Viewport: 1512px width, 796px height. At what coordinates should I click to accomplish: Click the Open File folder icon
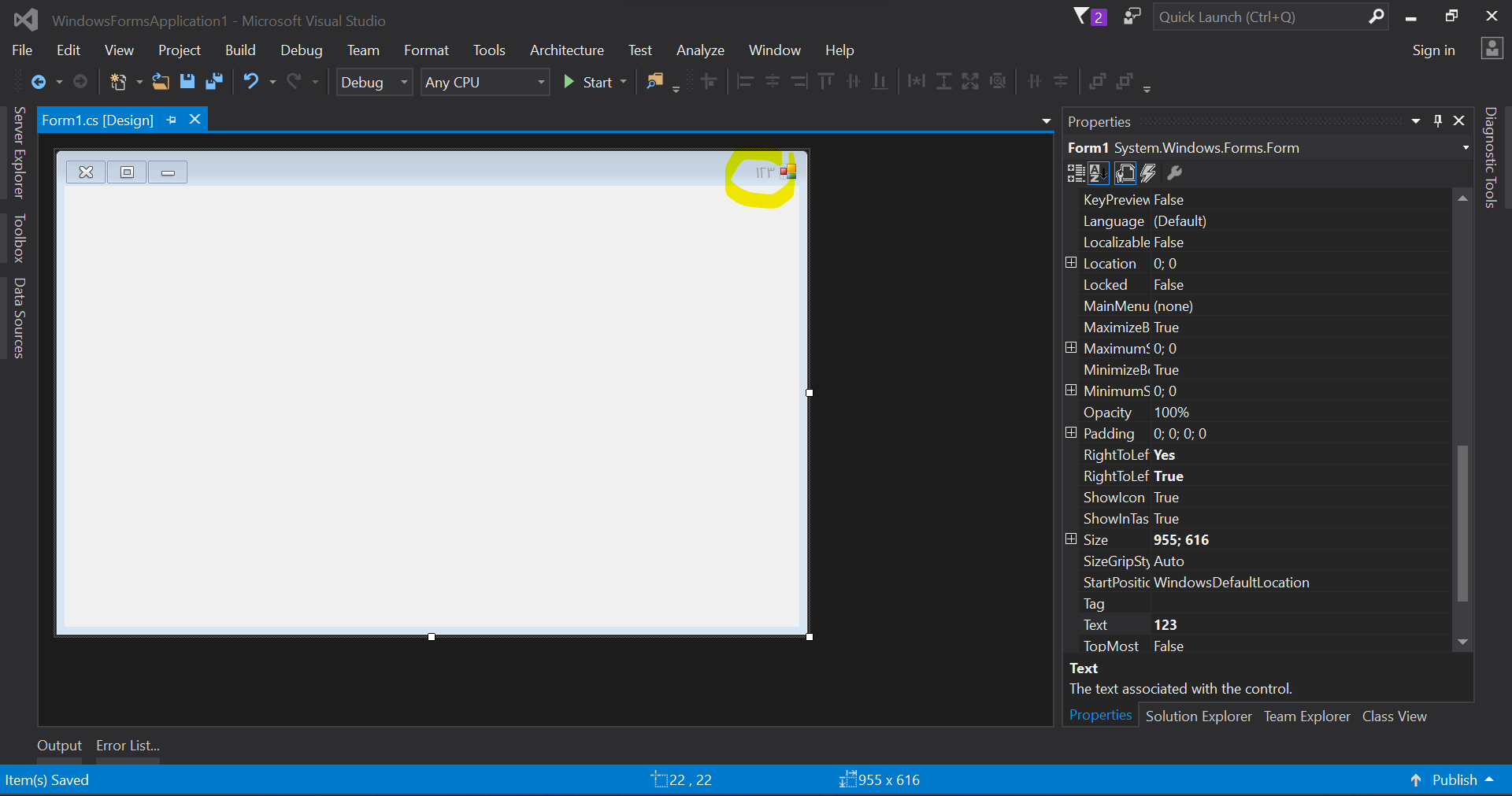point(161,82)
